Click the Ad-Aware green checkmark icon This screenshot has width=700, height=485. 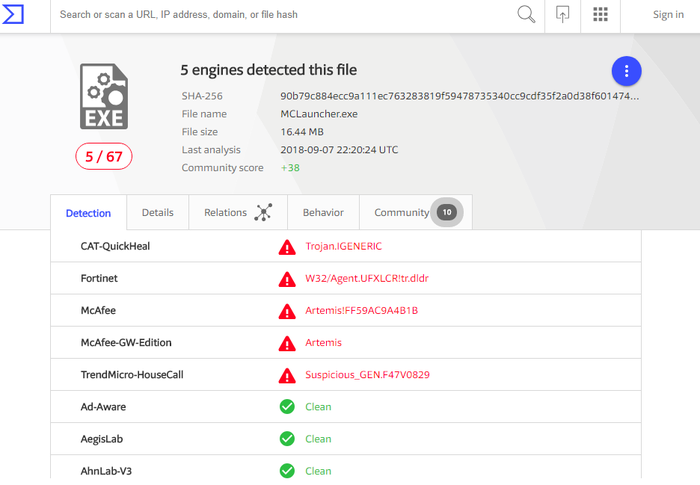(x=287, y=407)
